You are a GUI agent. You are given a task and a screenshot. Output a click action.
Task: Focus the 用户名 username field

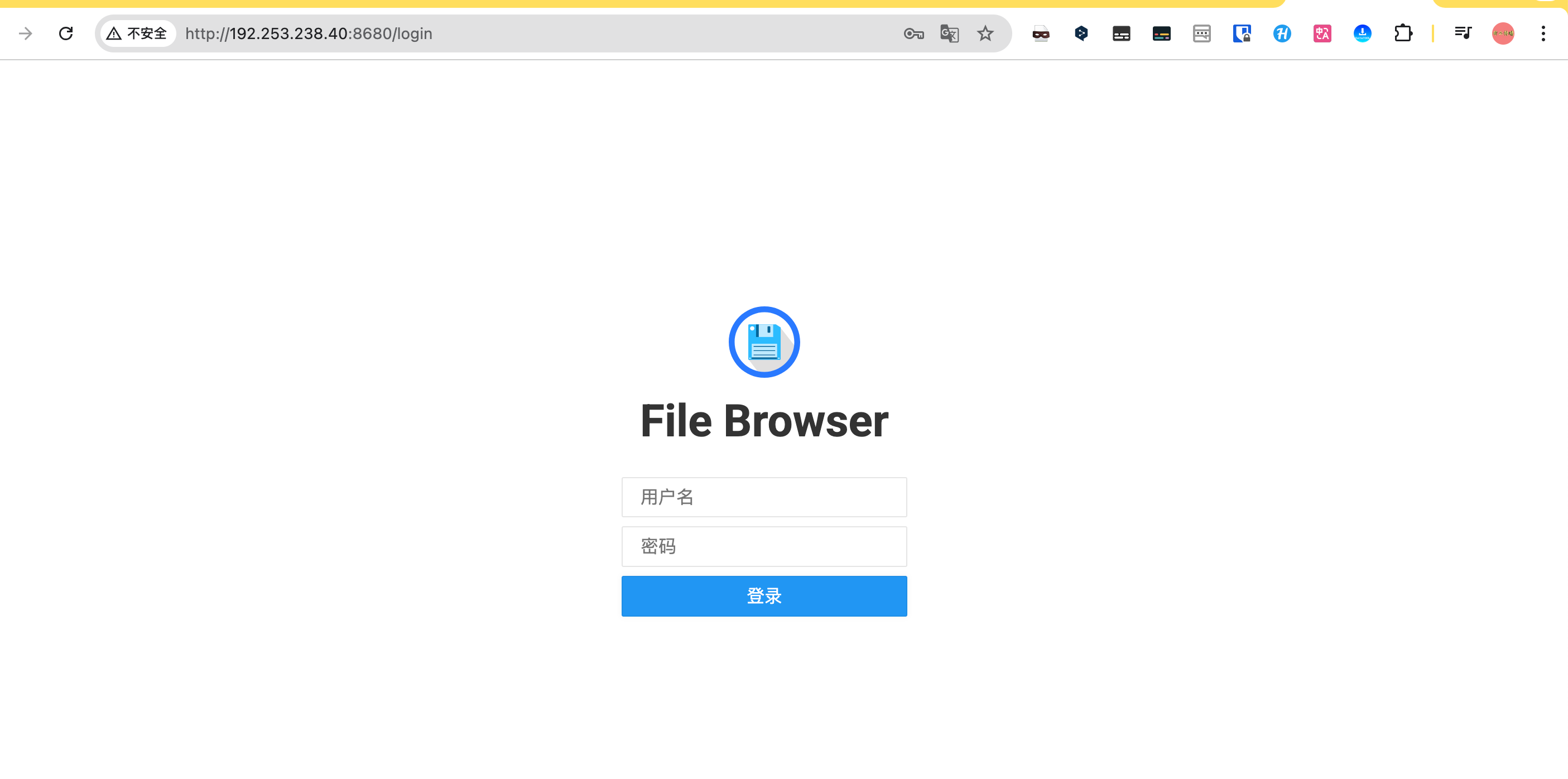[x=764, y=497]
